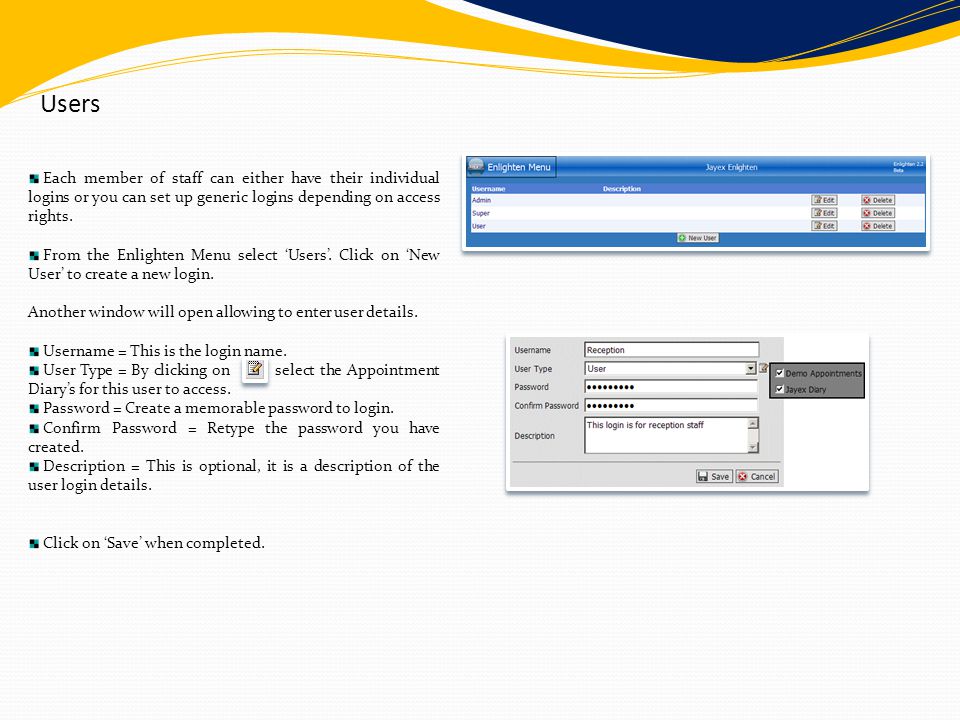Viewport: 960px width, 720px height.
Task: Delete the Admin user
Action: (x=878, y=200)
